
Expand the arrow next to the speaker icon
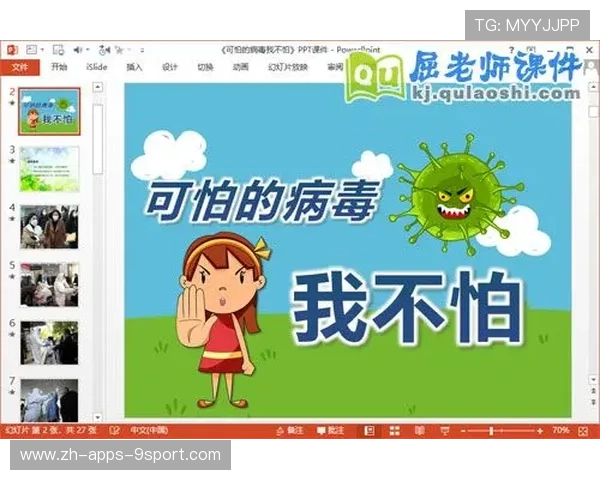(x=88, y=50)
